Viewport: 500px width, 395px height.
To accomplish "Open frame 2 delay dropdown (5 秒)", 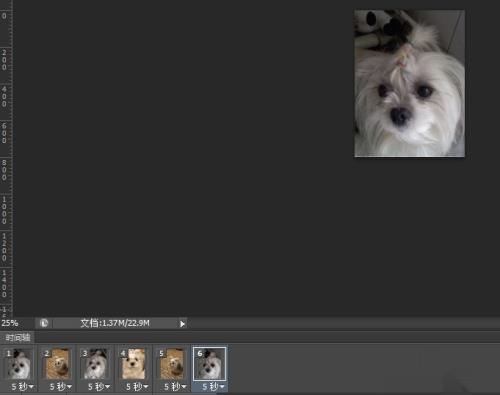I will click(x=60, y=387).
